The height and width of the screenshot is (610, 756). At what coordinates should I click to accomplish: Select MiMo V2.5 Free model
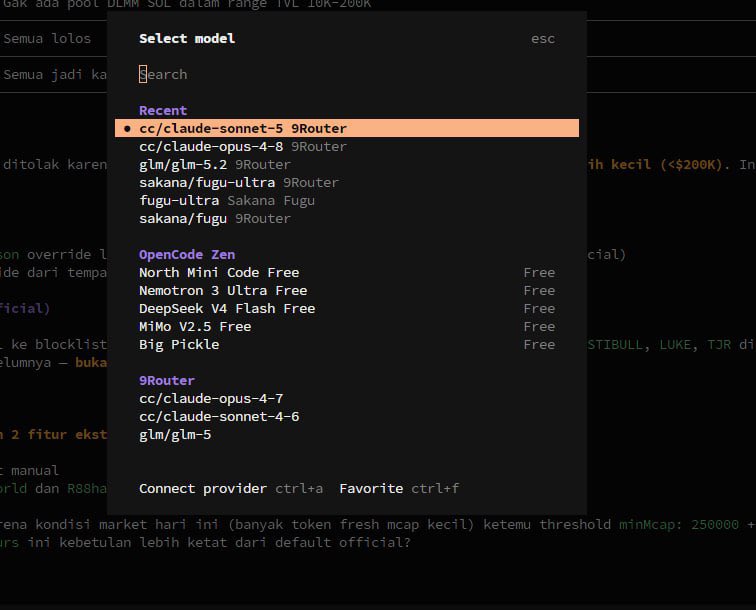tap(347, 326)
